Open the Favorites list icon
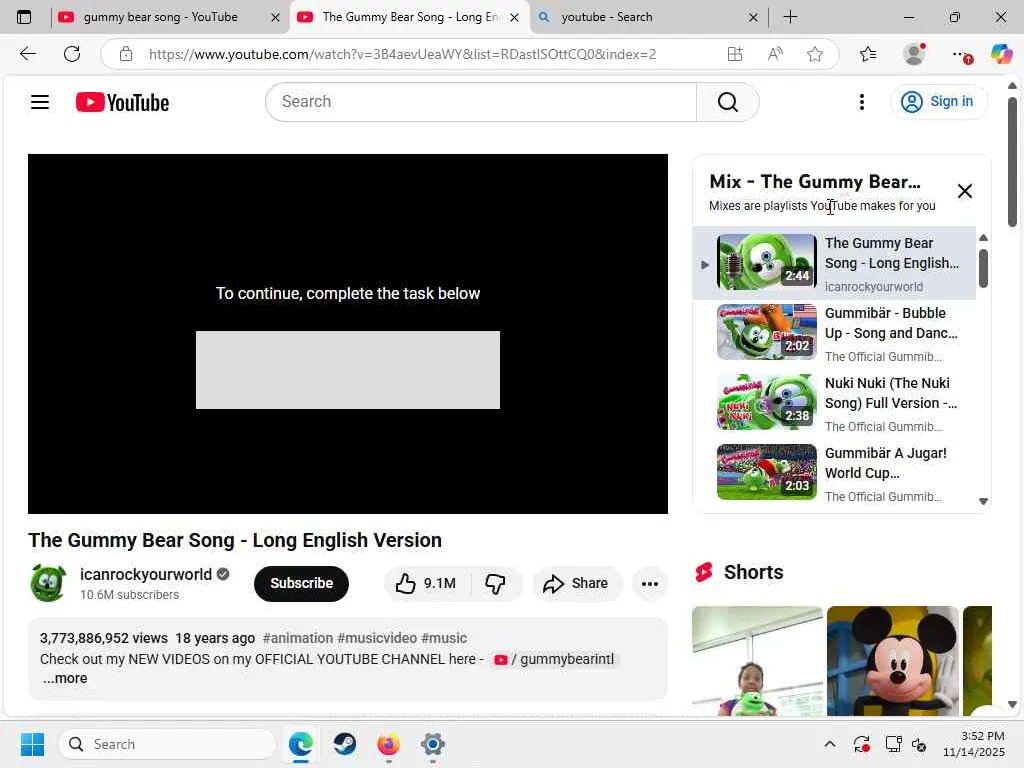 click(868, 54)
